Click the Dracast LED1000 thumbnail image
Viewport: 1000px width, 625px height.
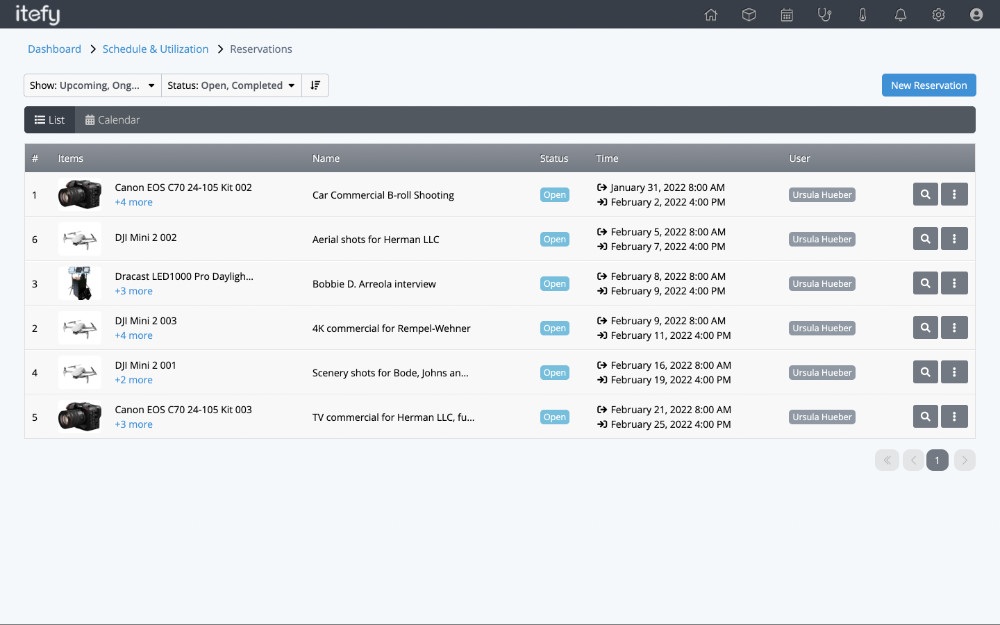click(79, 283)
